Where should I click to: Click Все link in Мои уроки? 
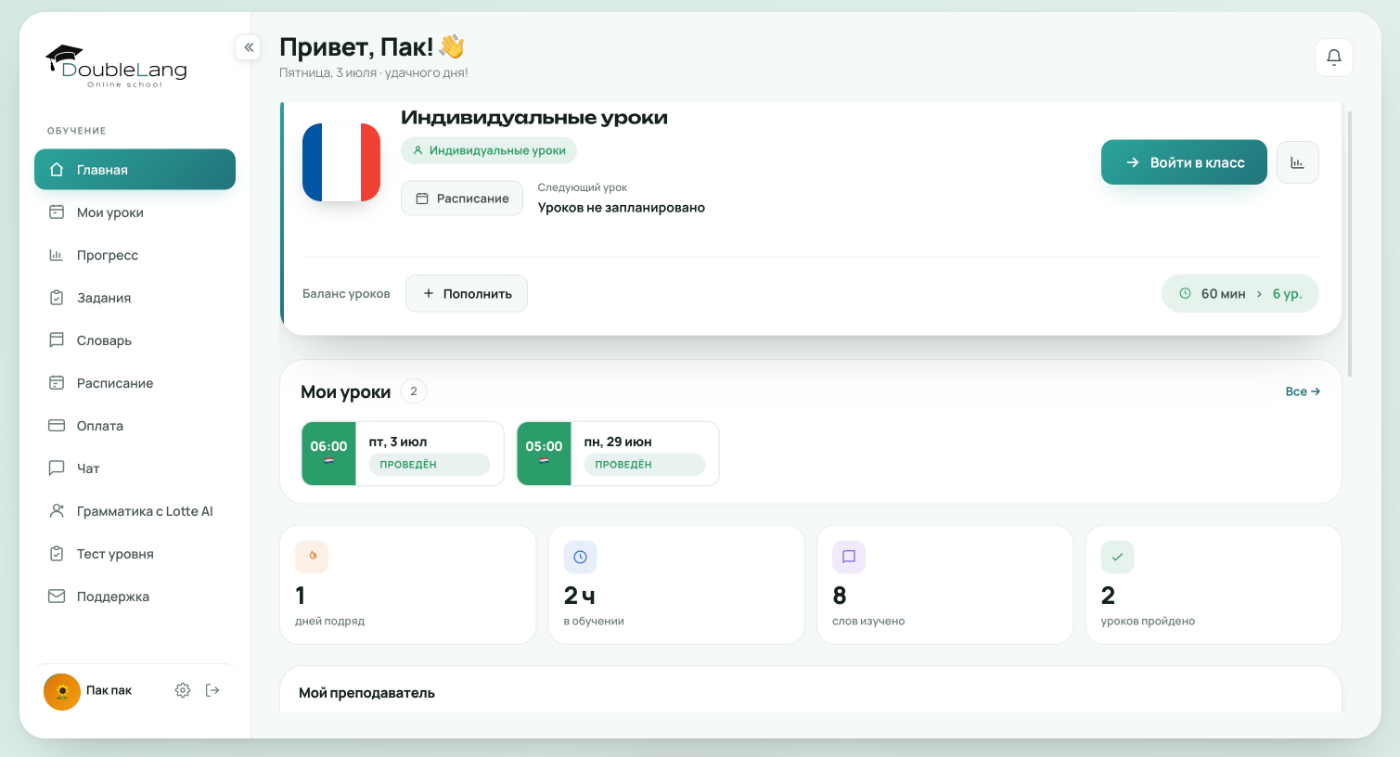click(1302, 392)
